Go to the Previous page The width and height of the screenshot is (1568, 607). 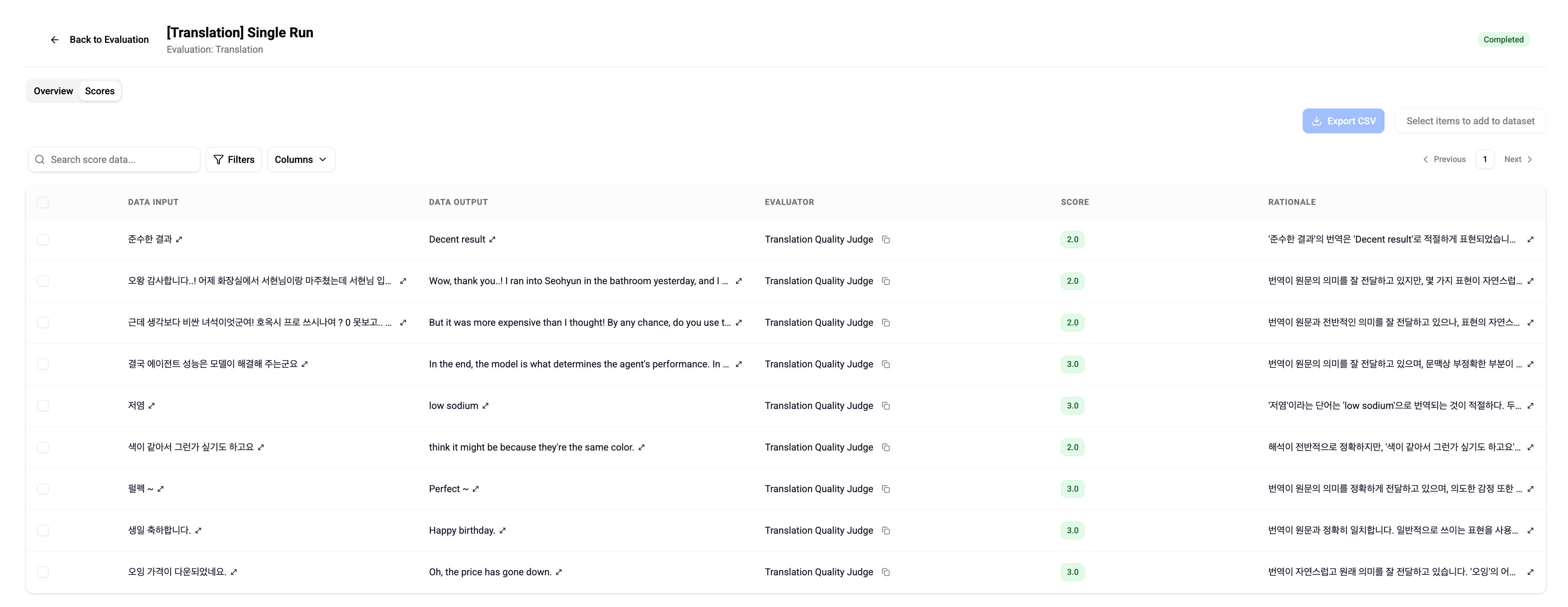coord(1445,159)
